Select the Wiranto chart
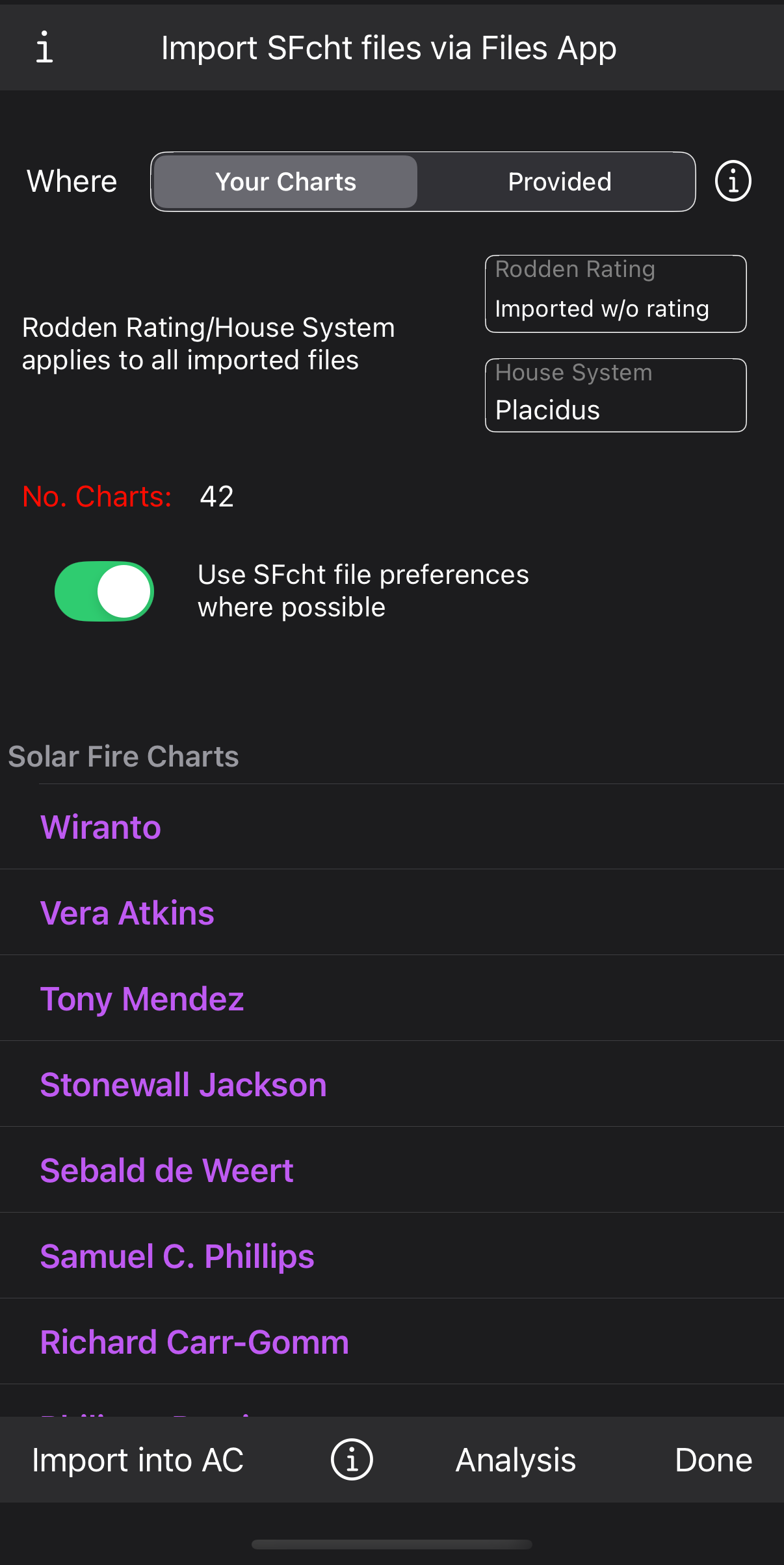784x1565 pixels. [x=101, y=827]
